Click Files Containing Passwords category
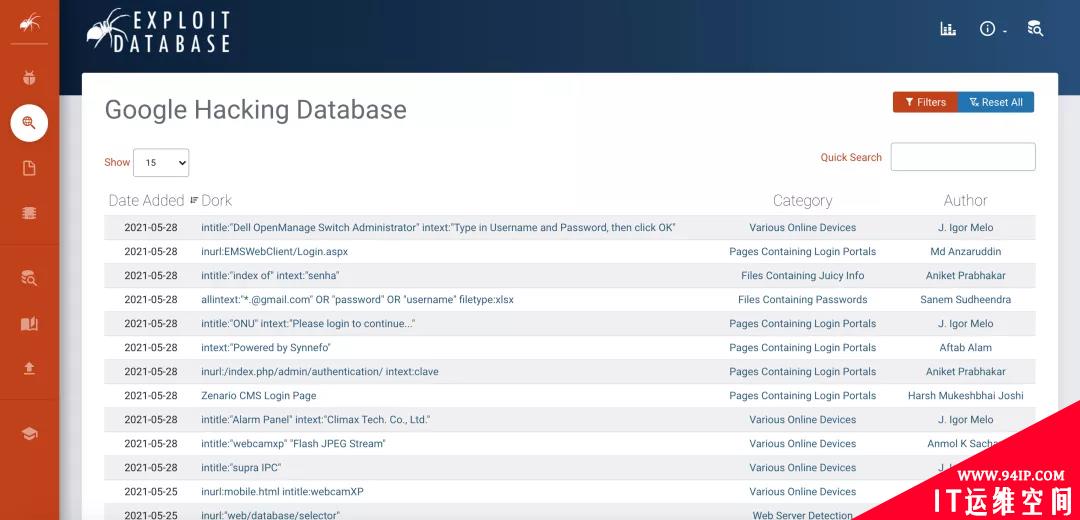1080x520 pixels. pyautogui.click(x=802, y=300)
